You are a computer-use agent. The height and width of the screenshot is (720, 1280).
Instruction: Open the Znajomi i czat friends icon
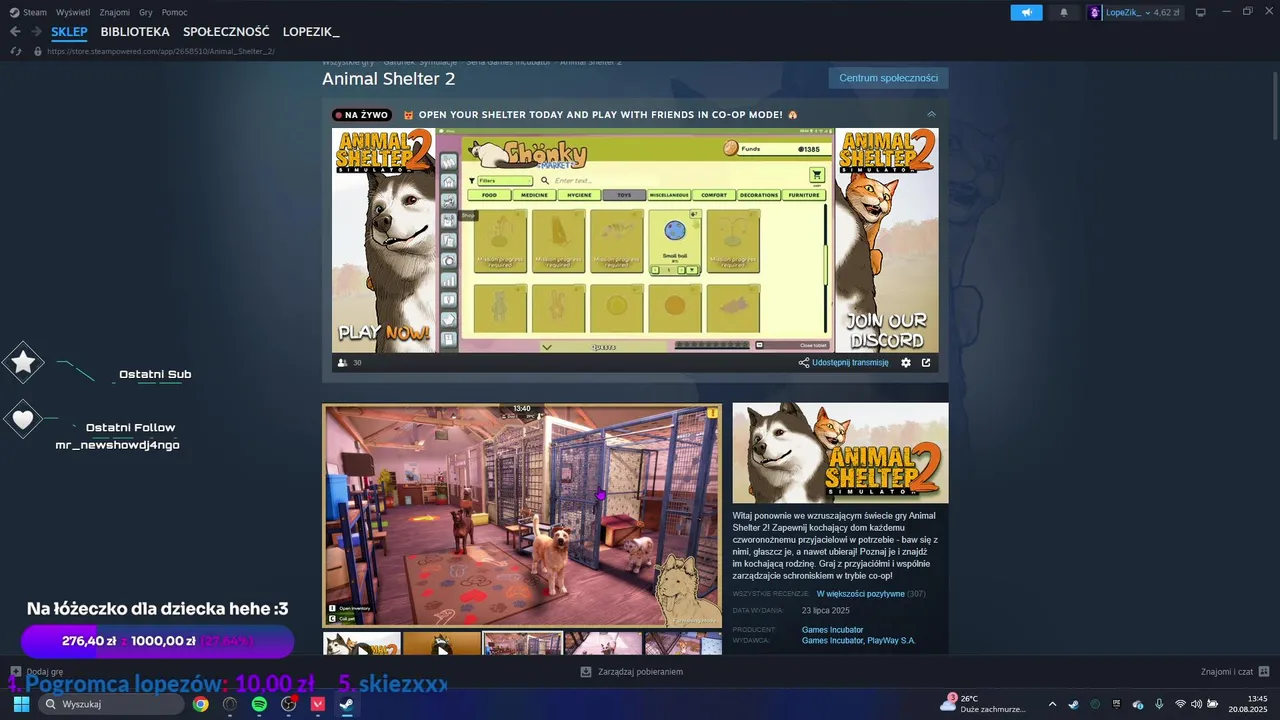(1264, 672)
